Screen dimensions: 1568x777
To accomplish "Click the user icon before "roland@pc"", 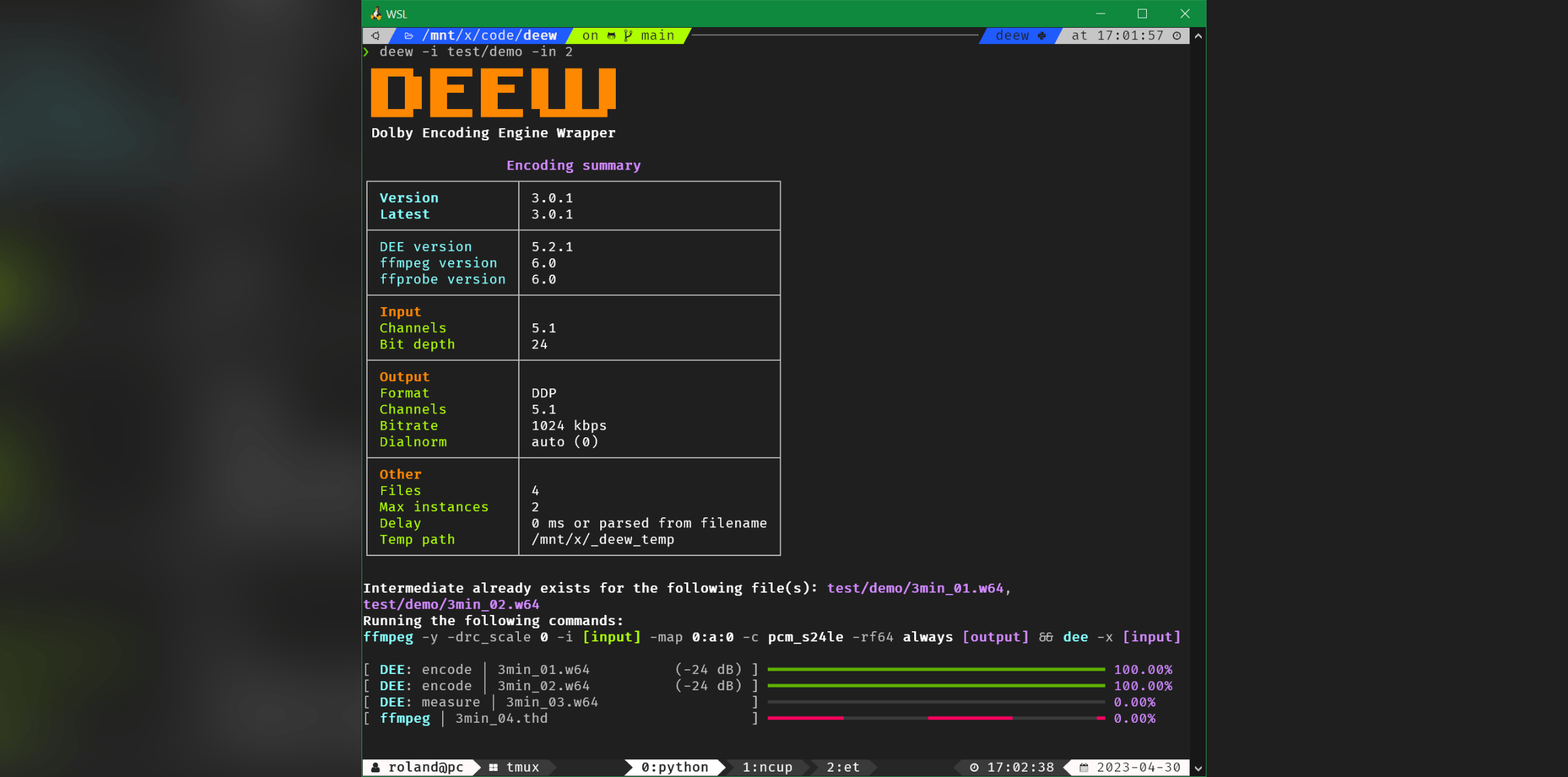I will 376,767.
